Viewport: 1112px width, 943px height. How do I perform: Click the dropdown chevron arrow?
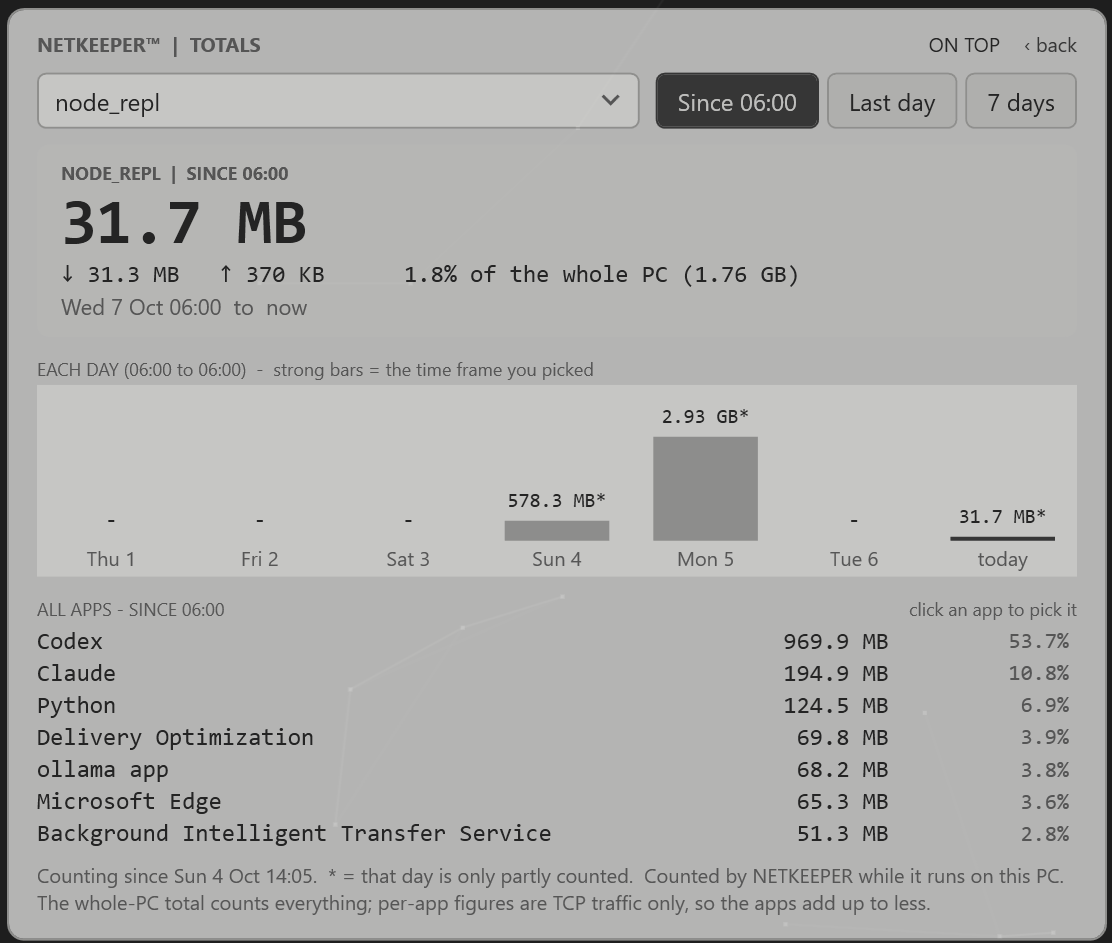(x=610, y=101)
